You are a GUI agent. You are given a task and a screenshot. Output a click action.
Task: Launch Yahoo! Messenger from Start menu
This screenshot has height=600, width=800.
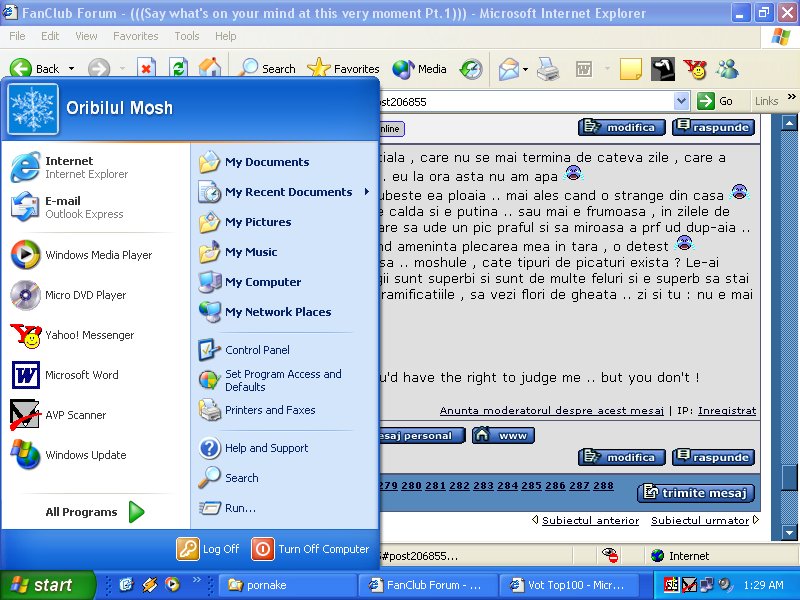click(x=95, y=335)
